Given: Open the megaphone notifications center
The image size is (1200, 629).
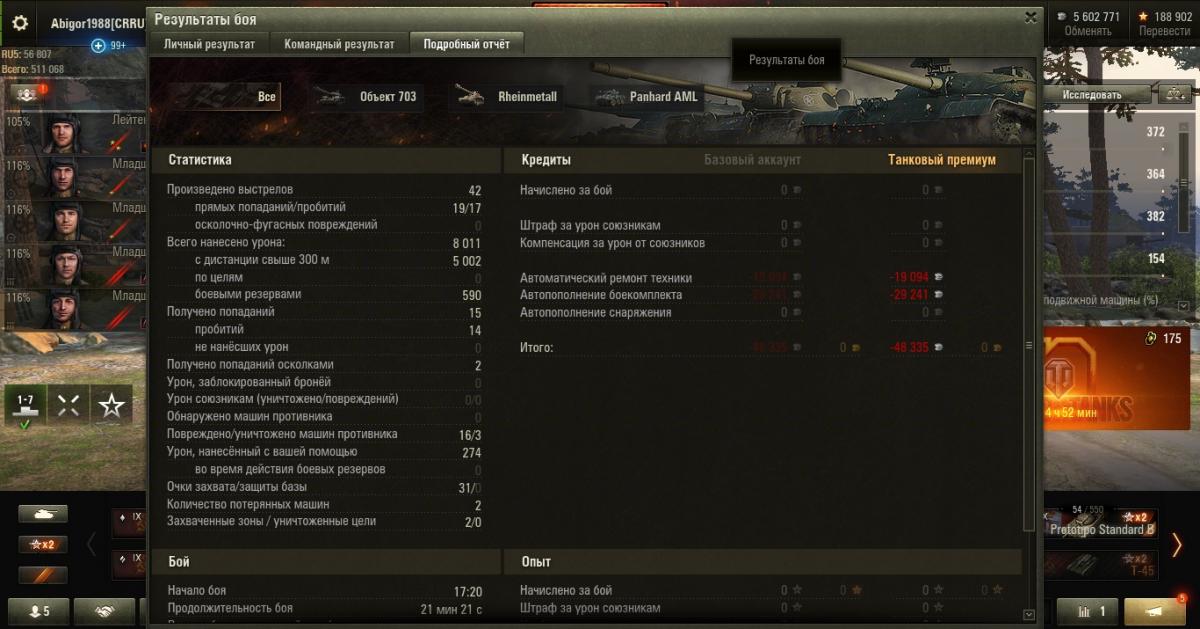Looking at the screenshot, I should (1155, 611).
